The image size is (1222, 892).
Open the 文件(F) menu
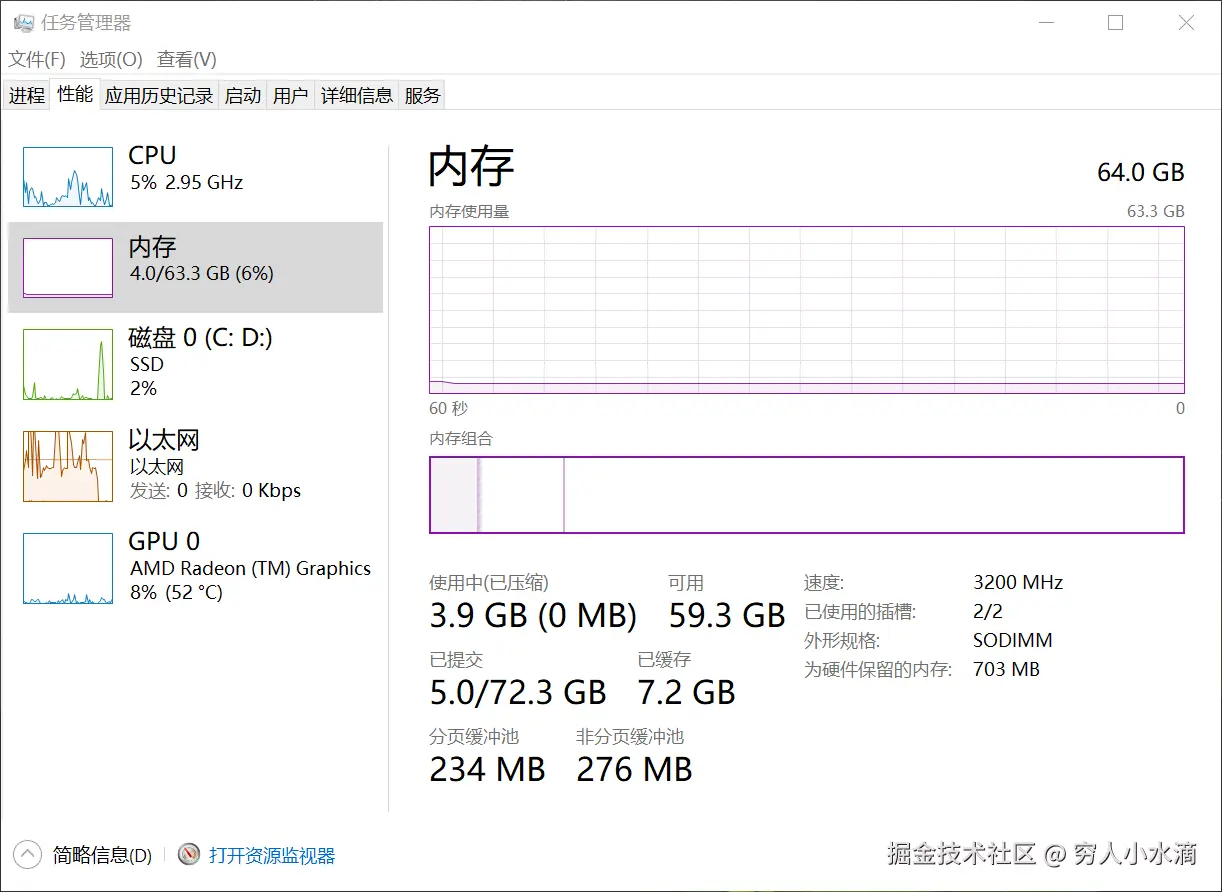pos(37,60)
